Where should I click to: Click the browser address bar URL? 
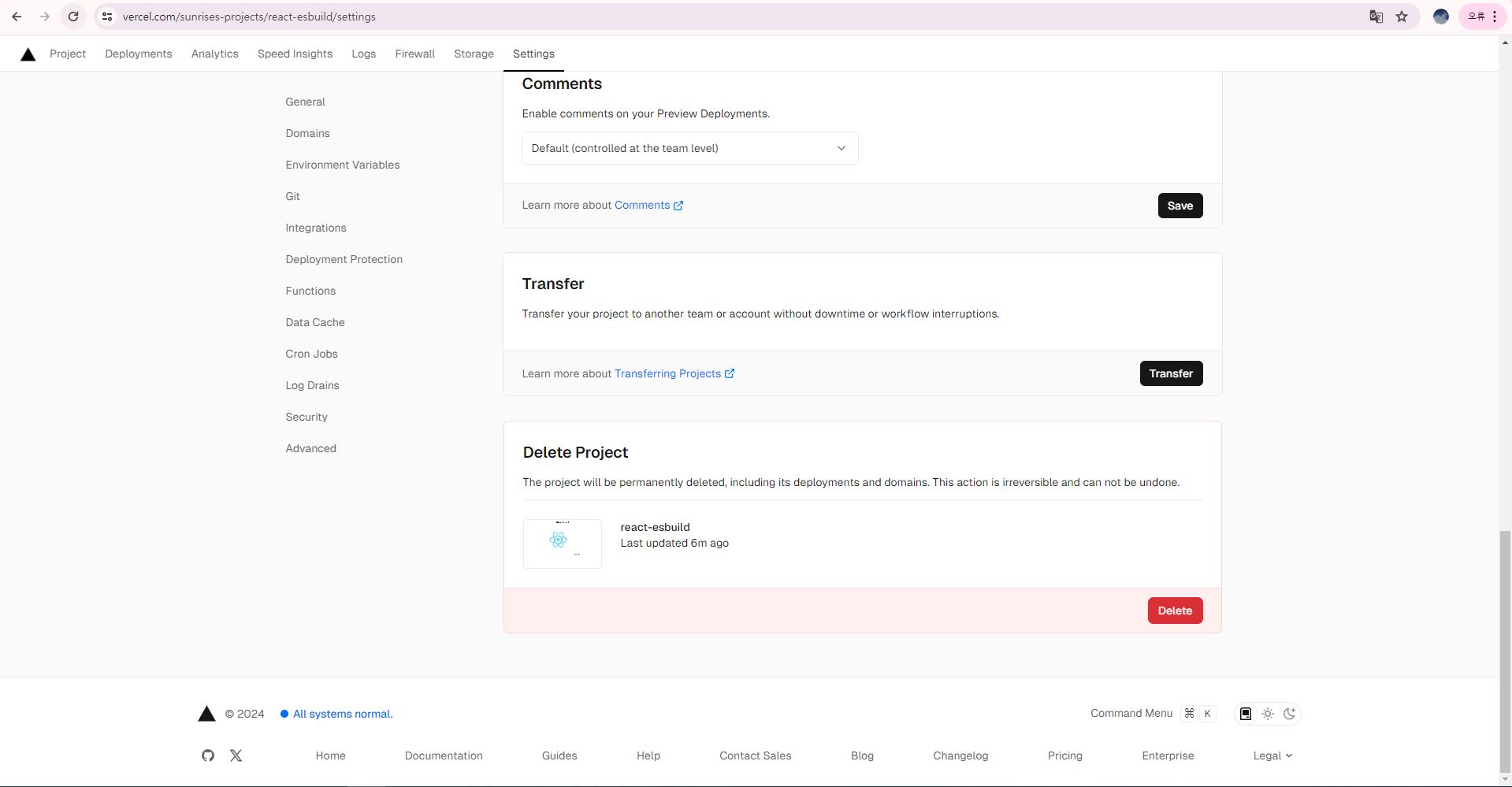coord(249,17)
